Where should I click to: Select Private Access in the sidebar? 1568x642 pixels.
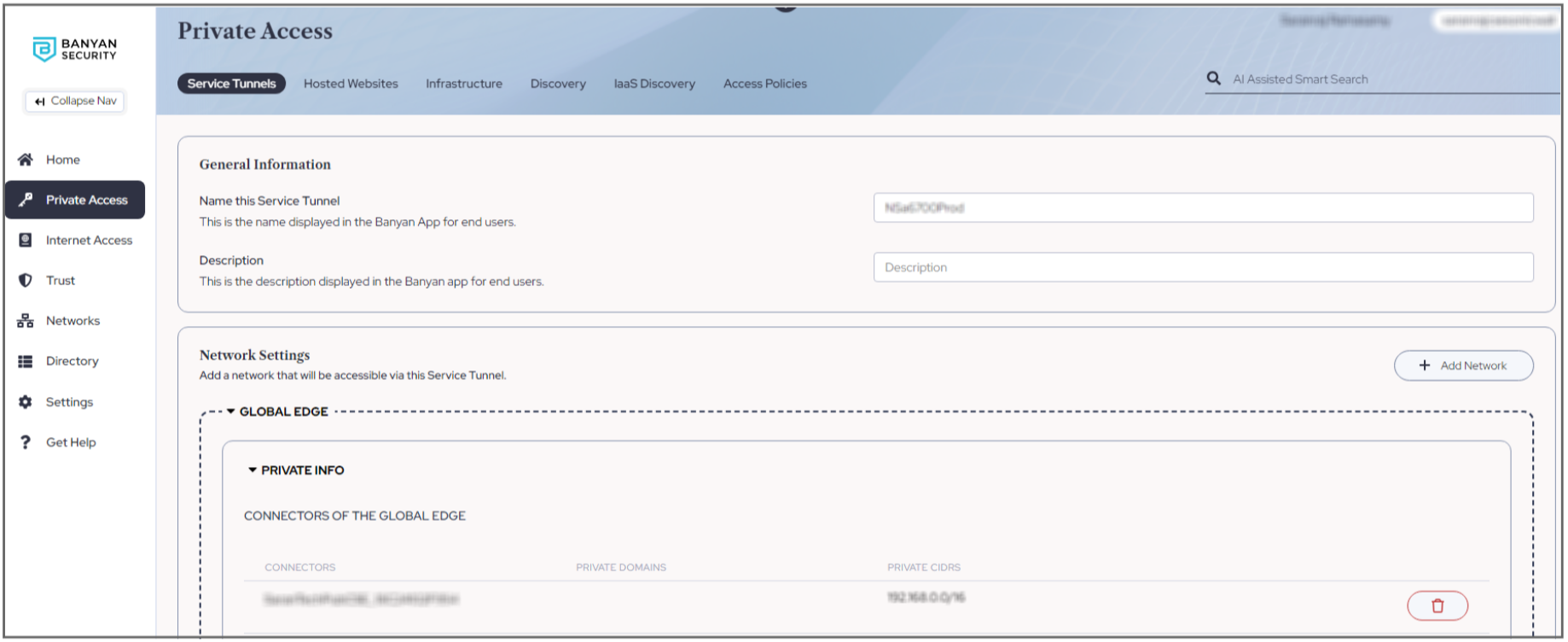pyautogui.click(x=75, y=200)
